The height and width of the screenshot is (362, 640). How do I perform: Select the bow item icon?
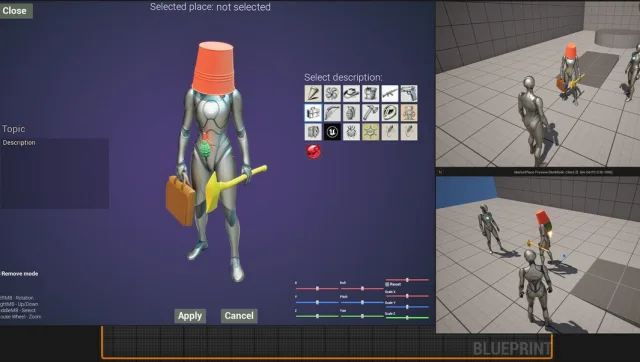click(332, 112)
